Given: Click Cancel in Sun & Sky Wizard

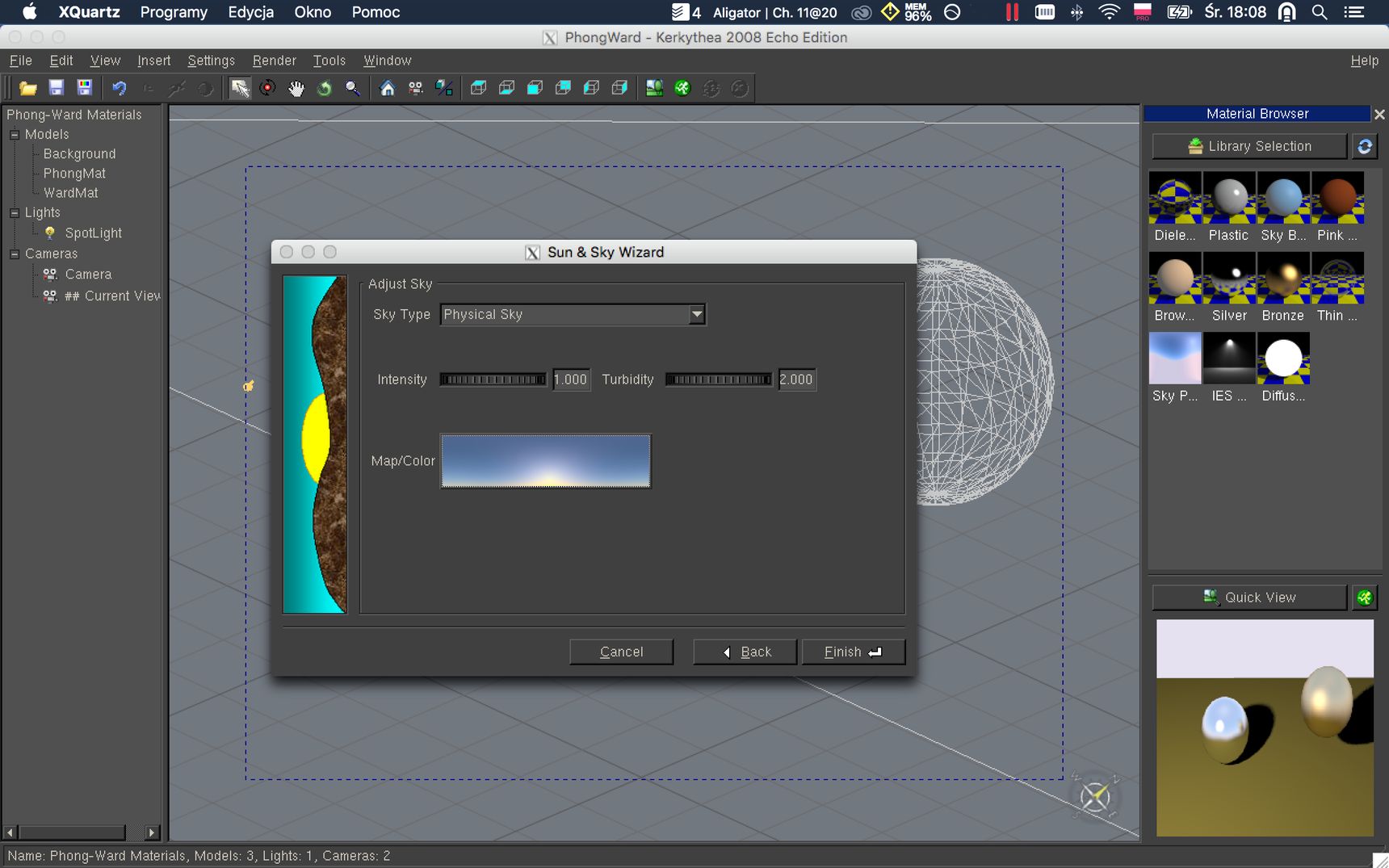Looking at the screenshot, I should (x=621, y=652).
